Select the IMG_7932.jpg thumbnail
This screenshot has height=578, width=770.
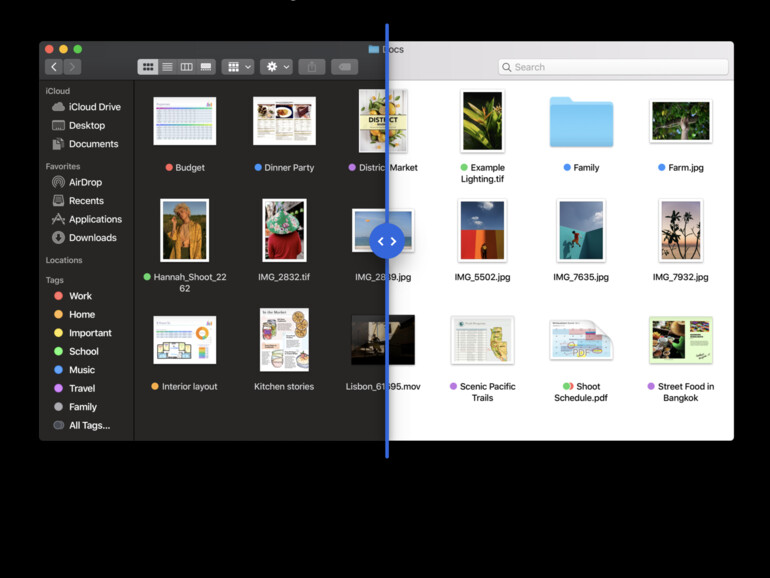tap(681, 230)
